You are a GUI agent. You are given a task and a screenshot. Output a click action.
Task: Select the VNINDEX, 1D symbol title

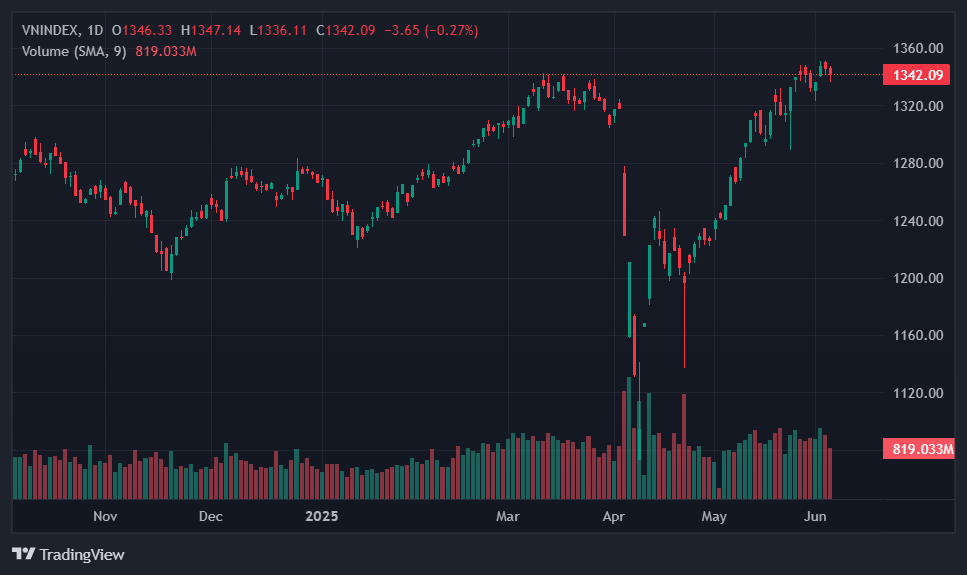(x=62, y=30)
